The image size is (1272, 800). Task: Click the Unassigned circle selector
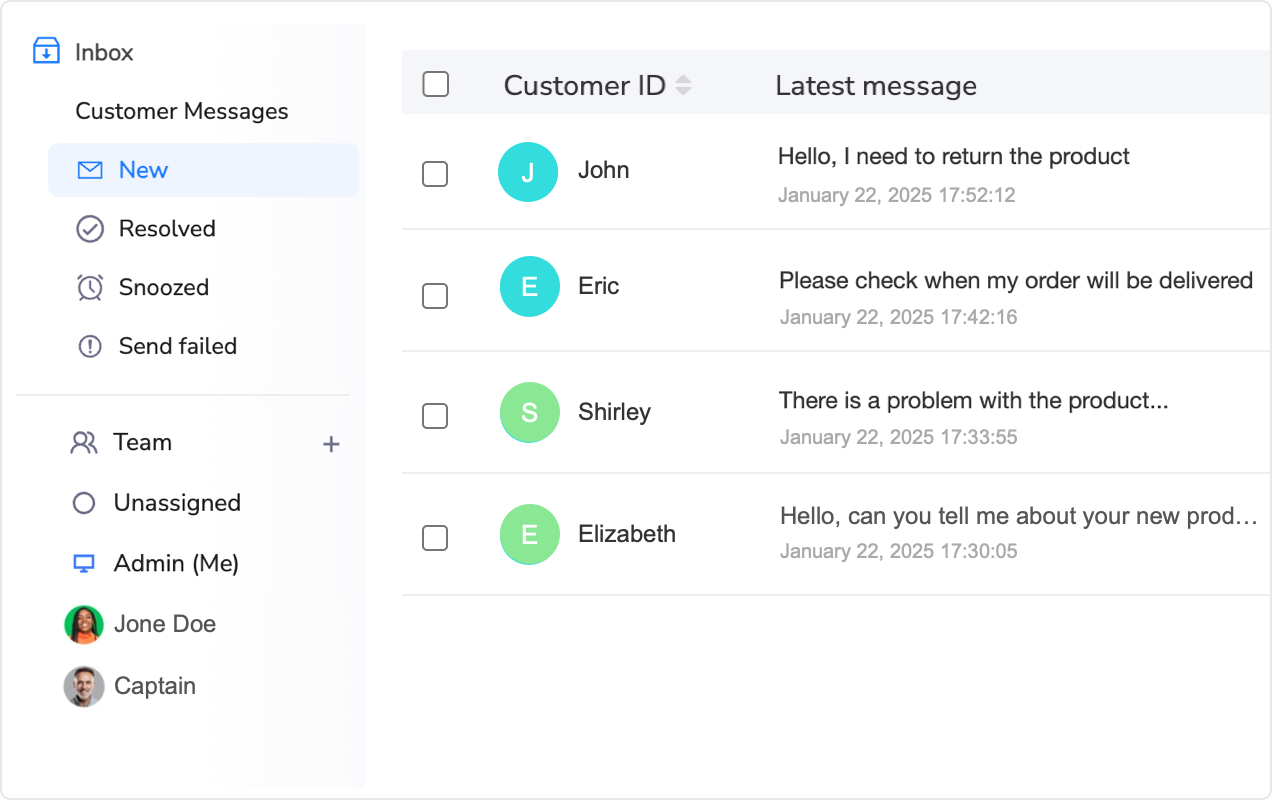pyautogui.click(x=85, y=502)
